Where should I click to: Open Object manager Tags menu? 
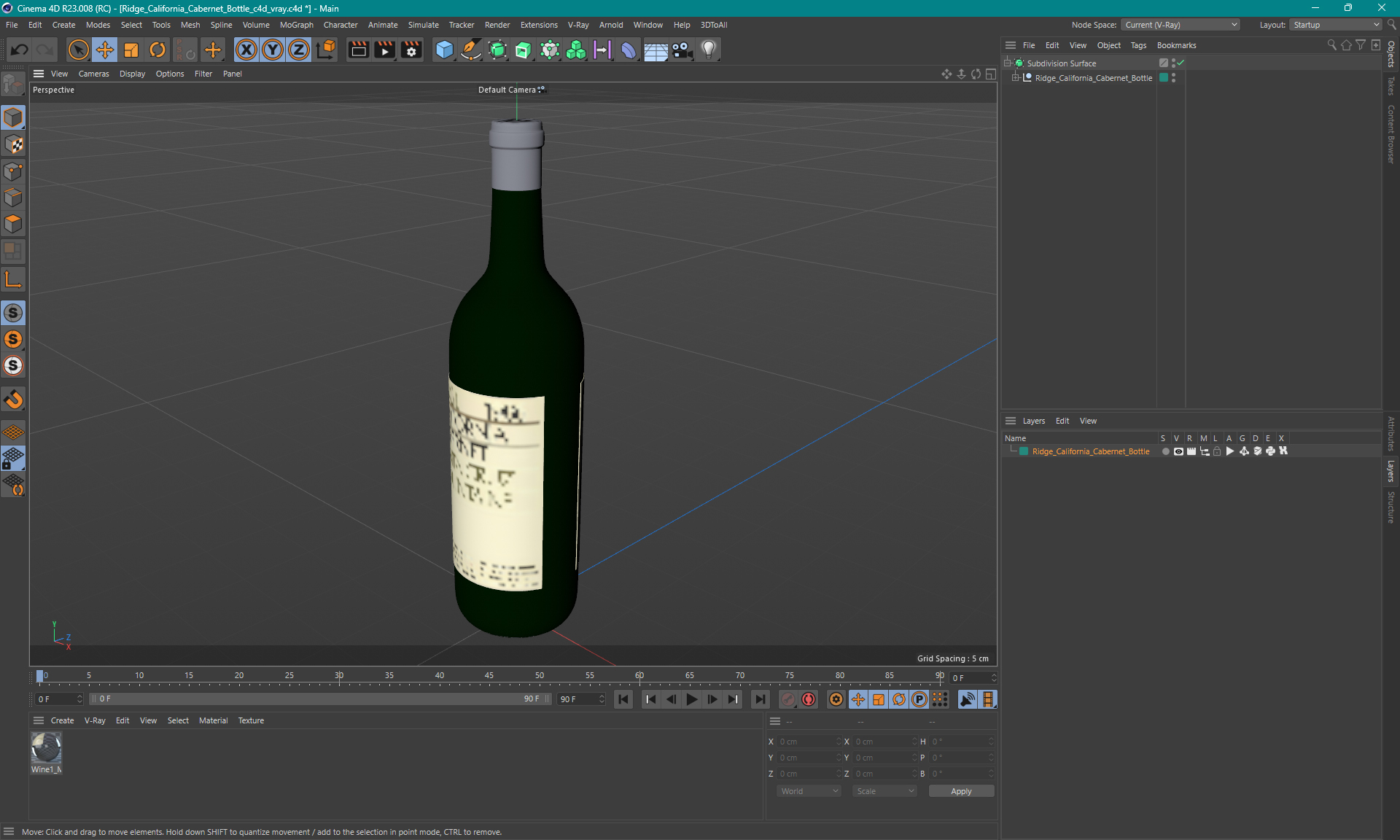(x=1138, y=45)
